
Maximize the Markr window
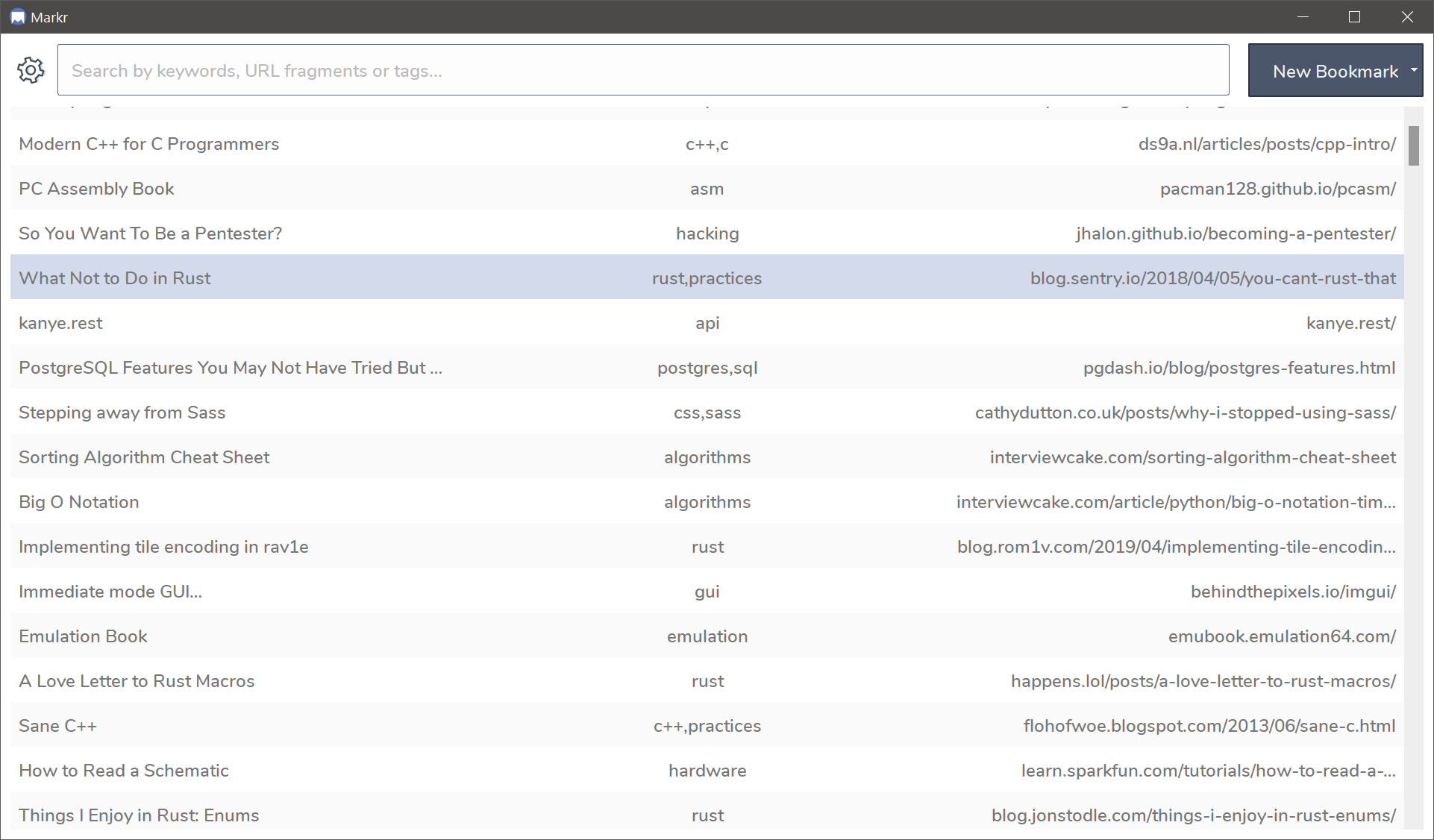[1354, 16]
